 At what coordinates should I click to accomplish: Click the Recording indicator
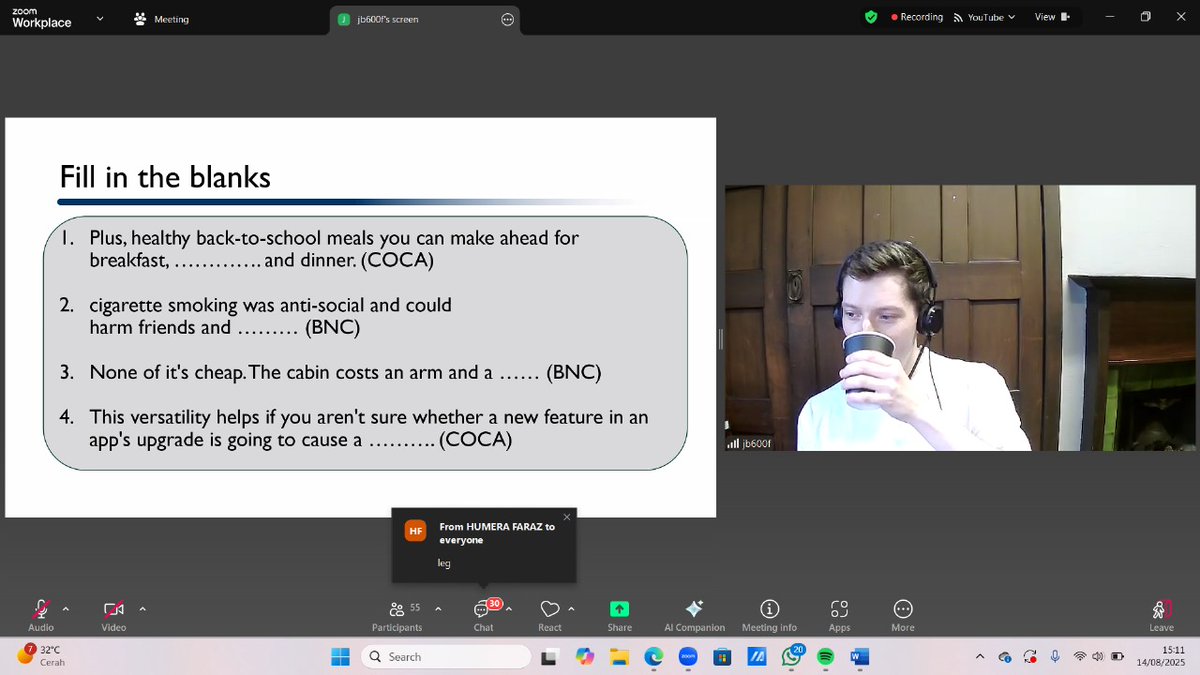917,17
